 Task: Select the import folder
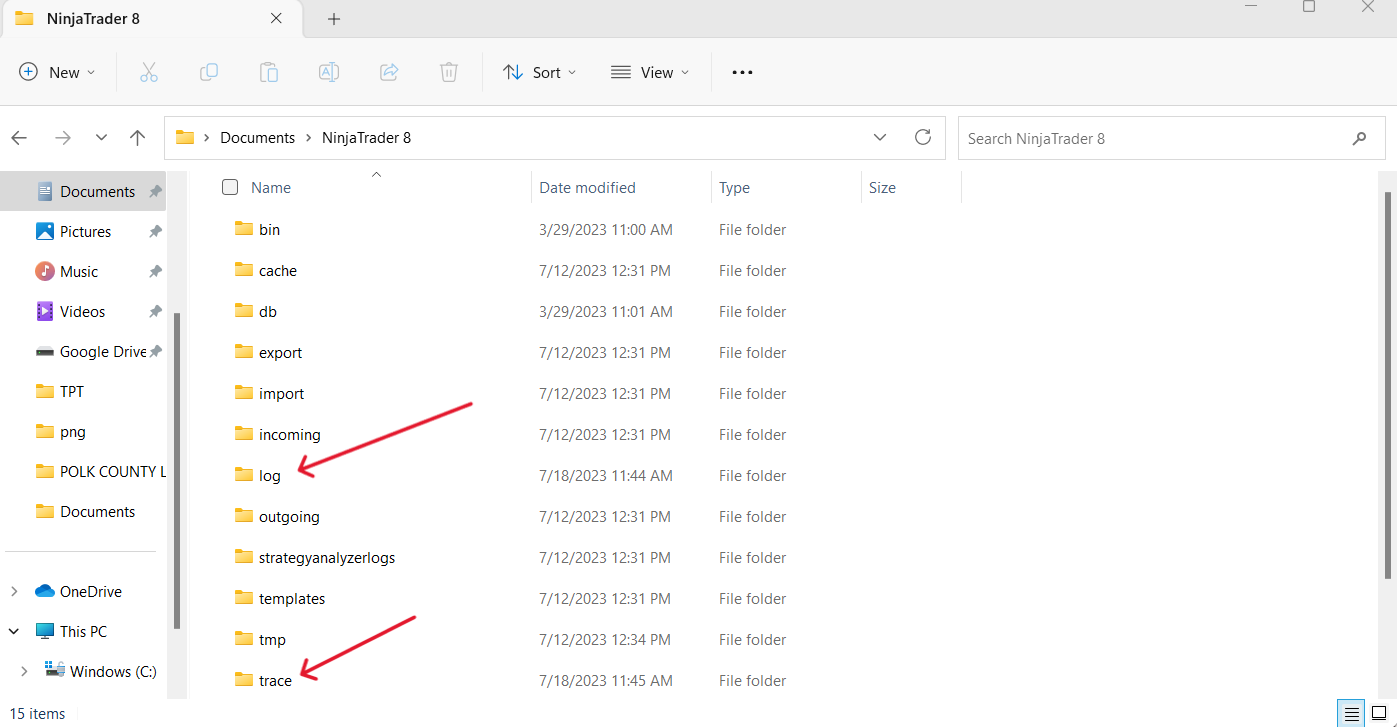coord(281,393)
